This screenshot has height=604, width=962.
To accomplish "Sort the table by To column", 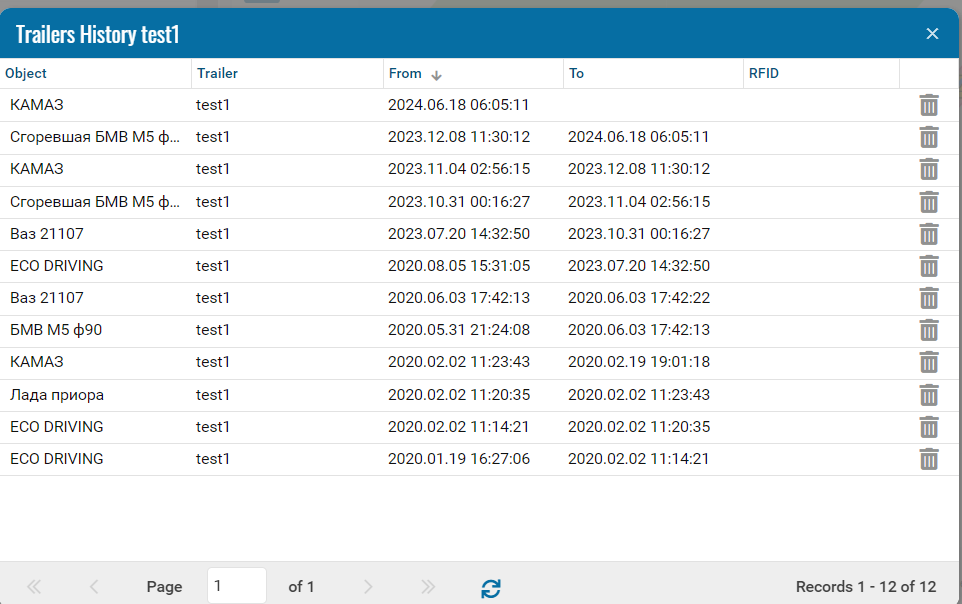I will tap(577, 73).
